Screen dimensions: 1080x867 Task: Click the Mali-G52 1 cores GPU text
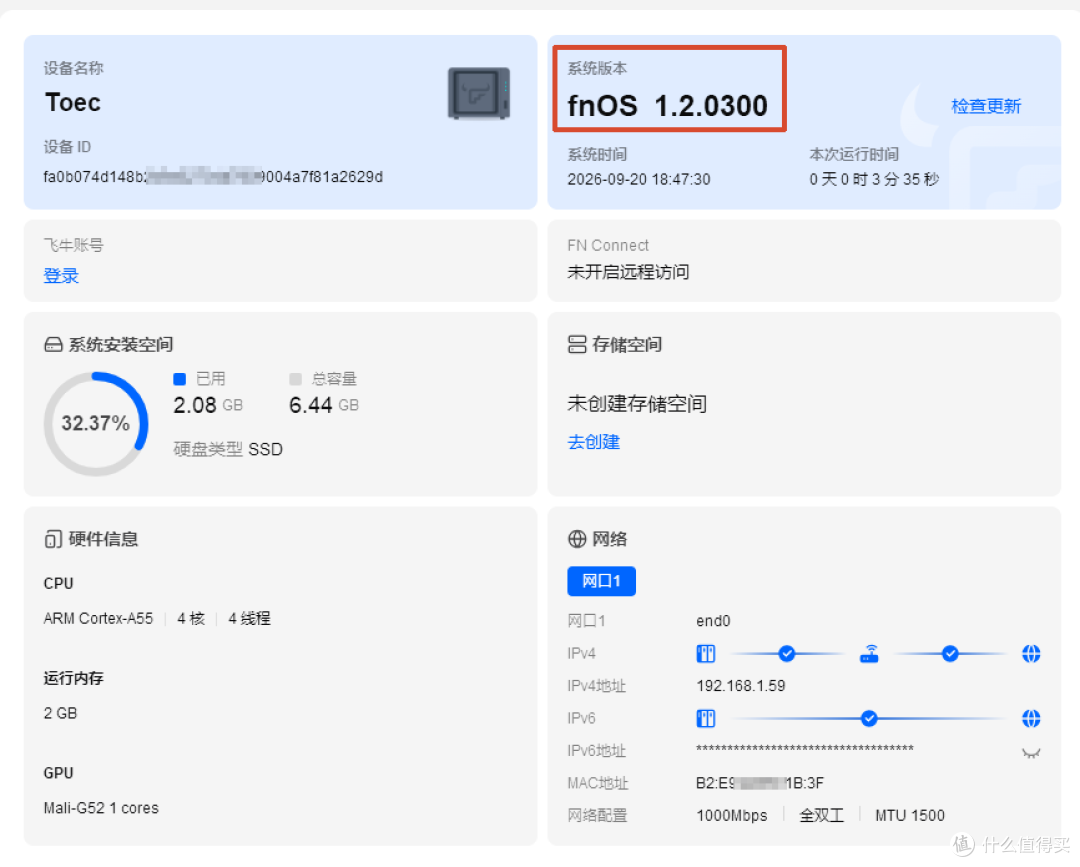(101, 808)
